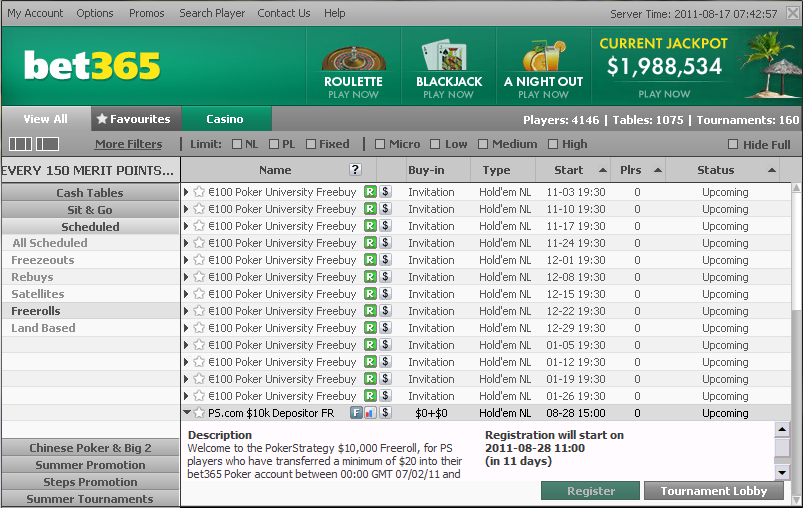Expand the 11-10 19:30 Freebuy row
The height and width of the screenshot is (508, 803).
click(x=186, y=209)
